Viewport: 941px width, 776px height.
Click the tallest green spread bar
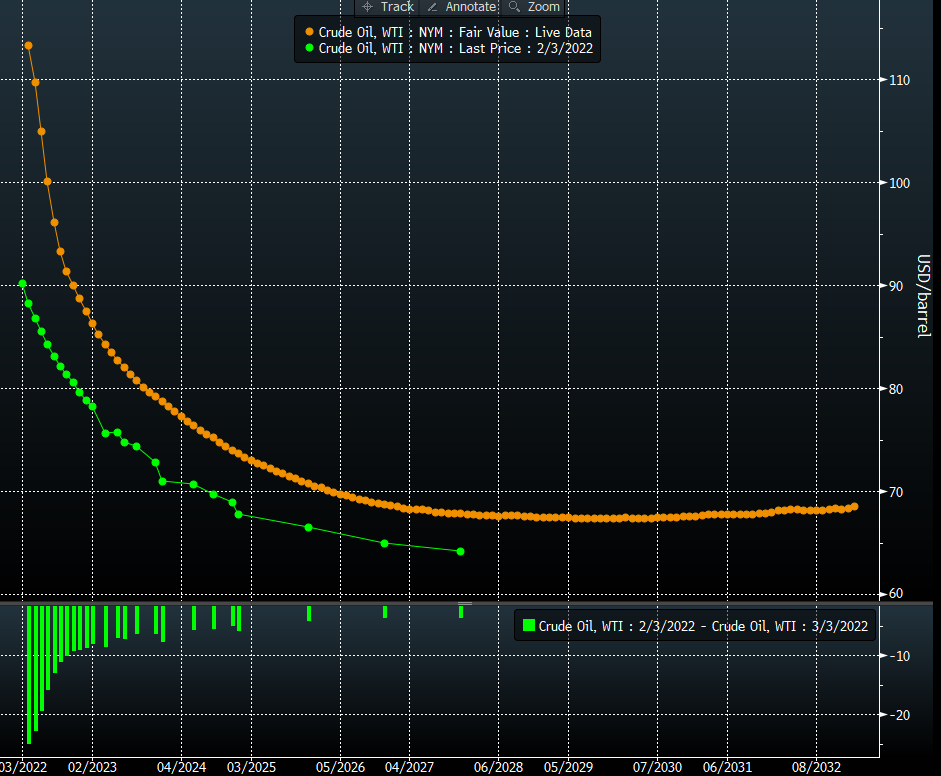click(29, 673)
